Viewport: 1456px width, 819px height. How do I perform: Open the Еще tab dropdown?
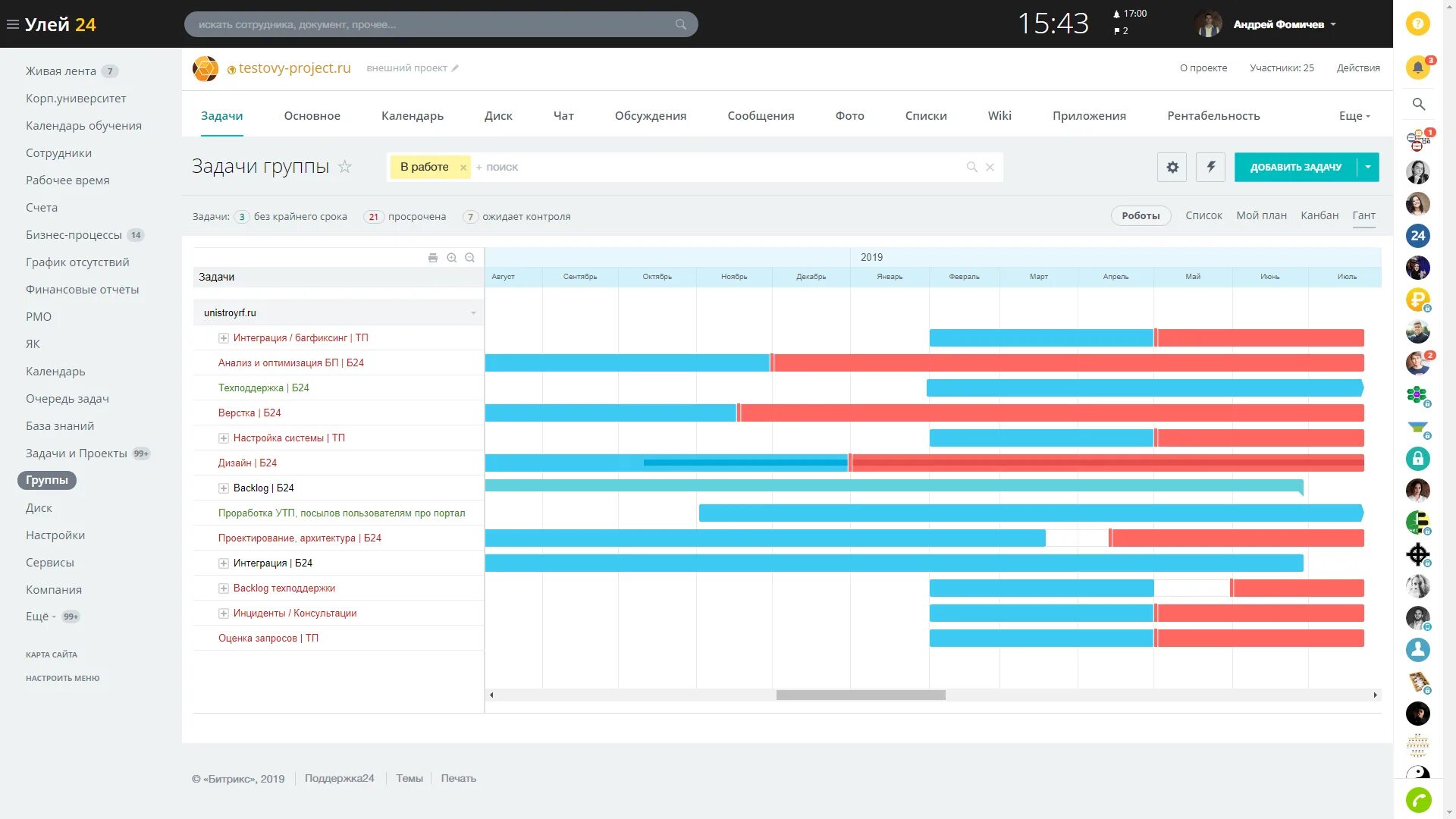[1354, 116]
